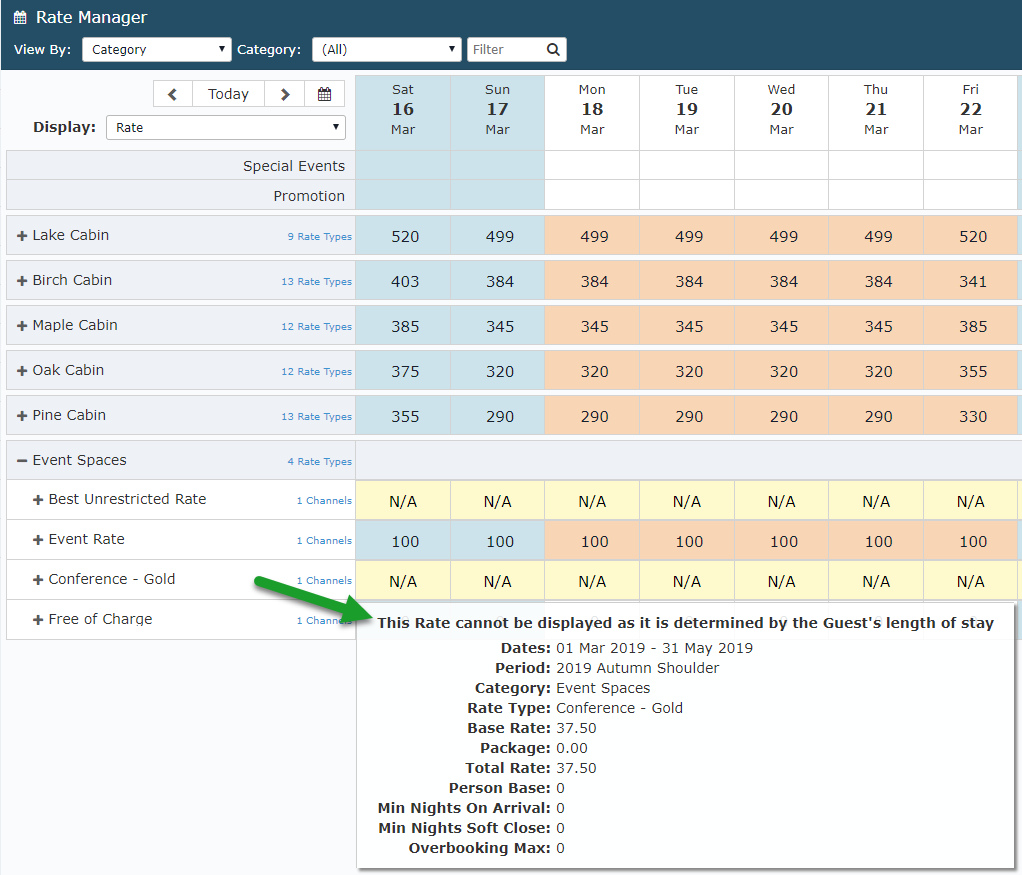Open Maple Cabin 12 Rate Types link

coord(316,327)
